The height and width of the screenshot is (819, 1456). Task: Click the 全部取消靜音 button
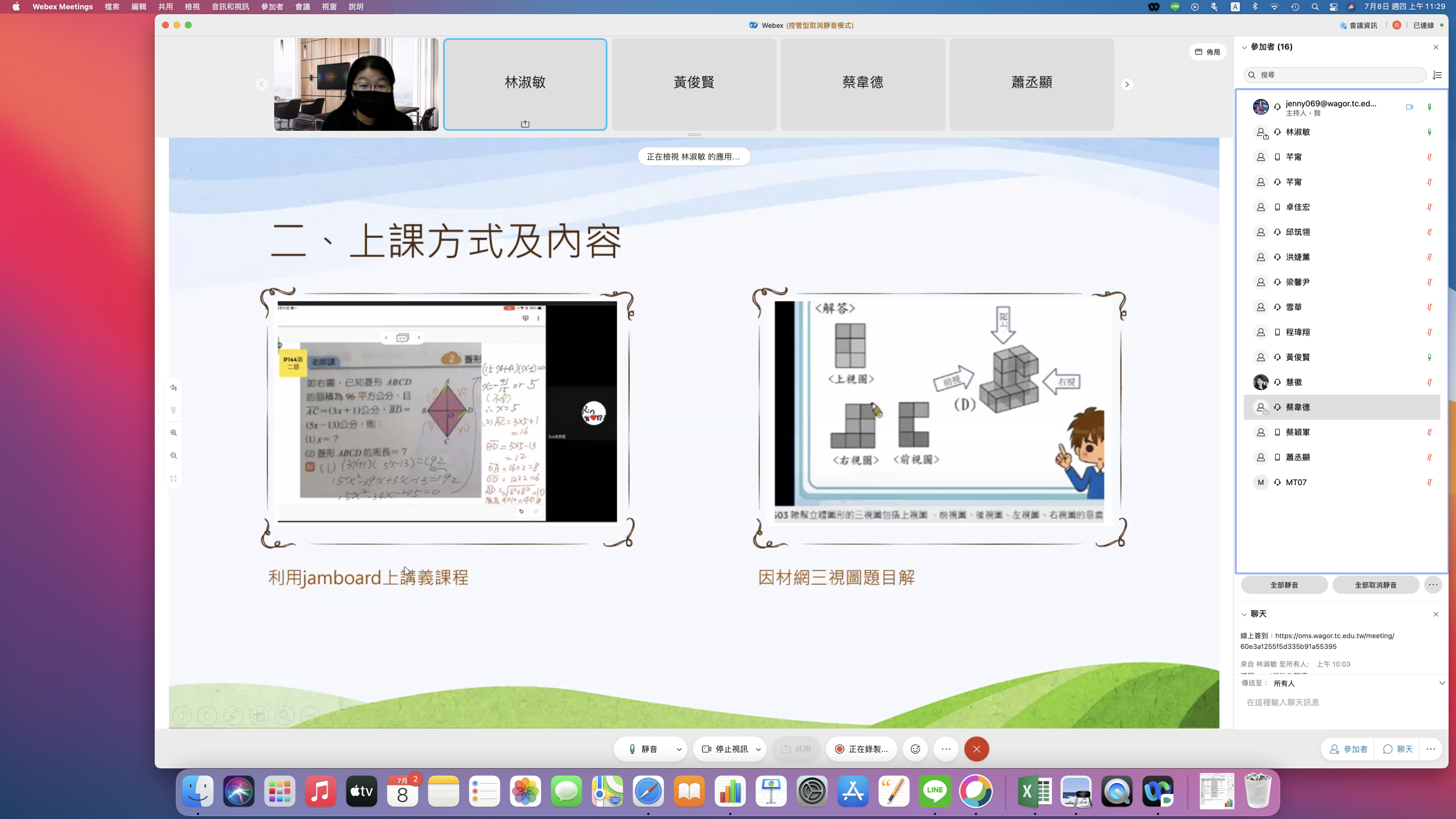click(1375, 585)
